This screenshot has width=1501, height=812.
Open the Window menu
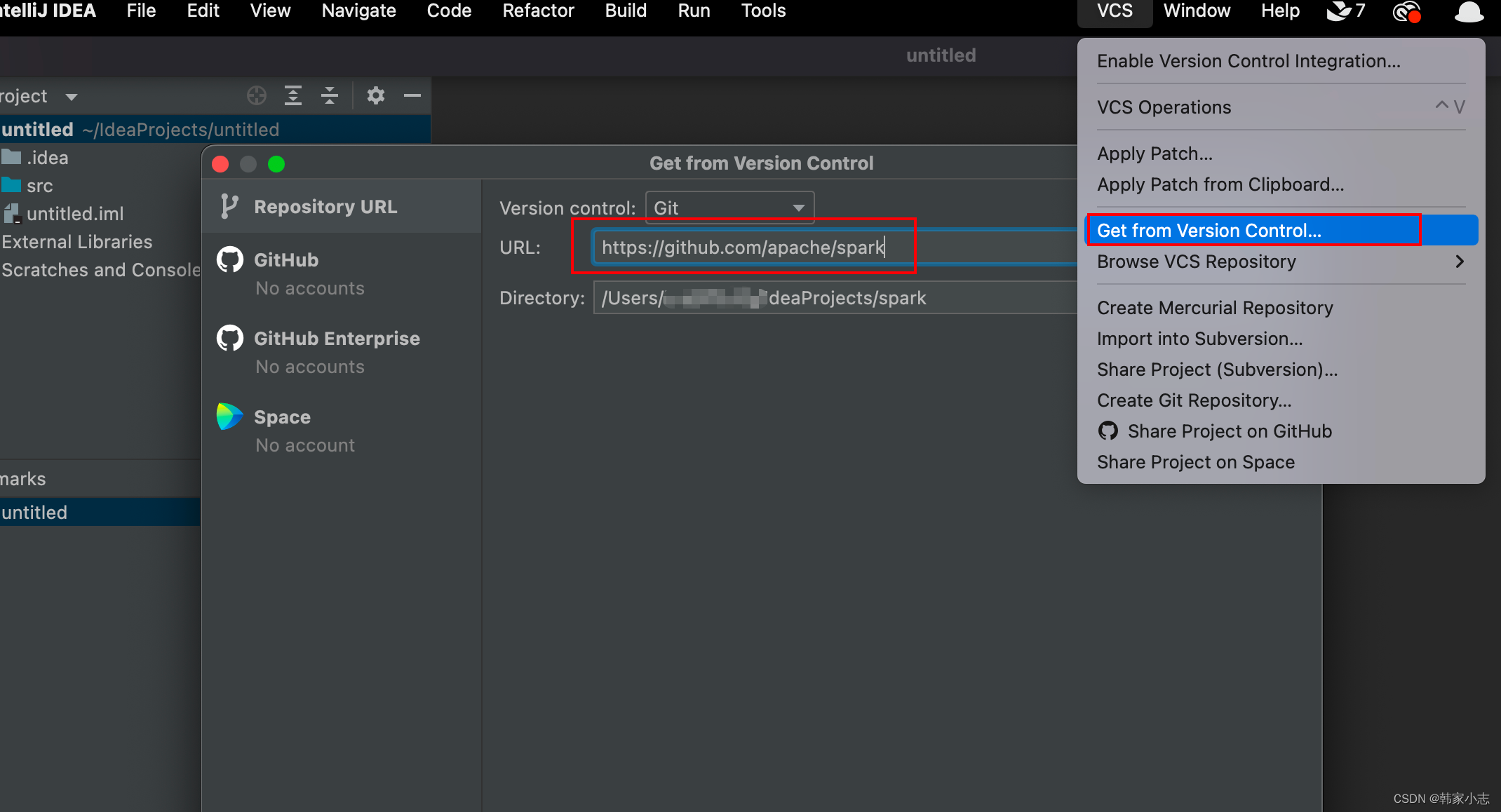pos(1197,11)
